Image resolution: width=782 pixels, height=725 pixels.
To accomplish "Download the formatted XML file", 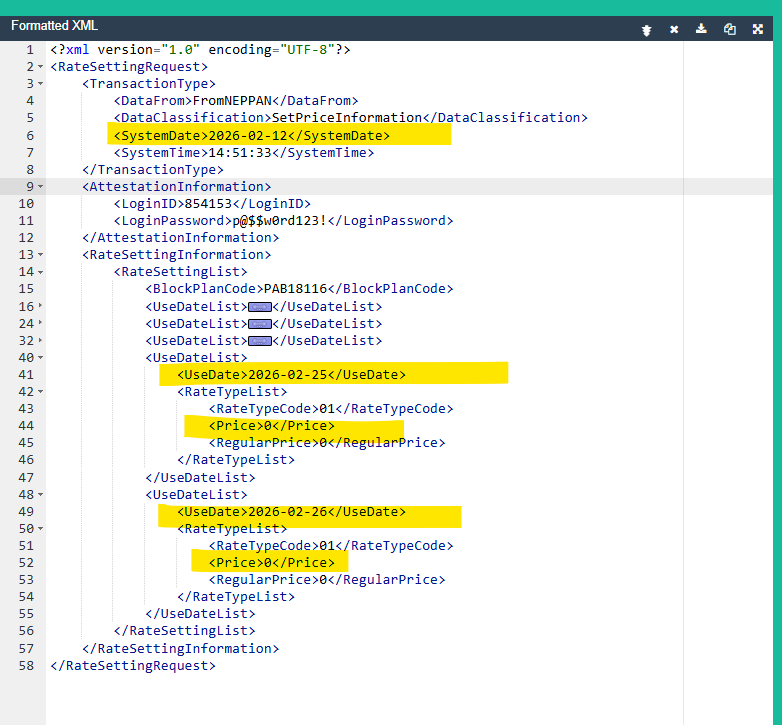I will coord(702,29).
